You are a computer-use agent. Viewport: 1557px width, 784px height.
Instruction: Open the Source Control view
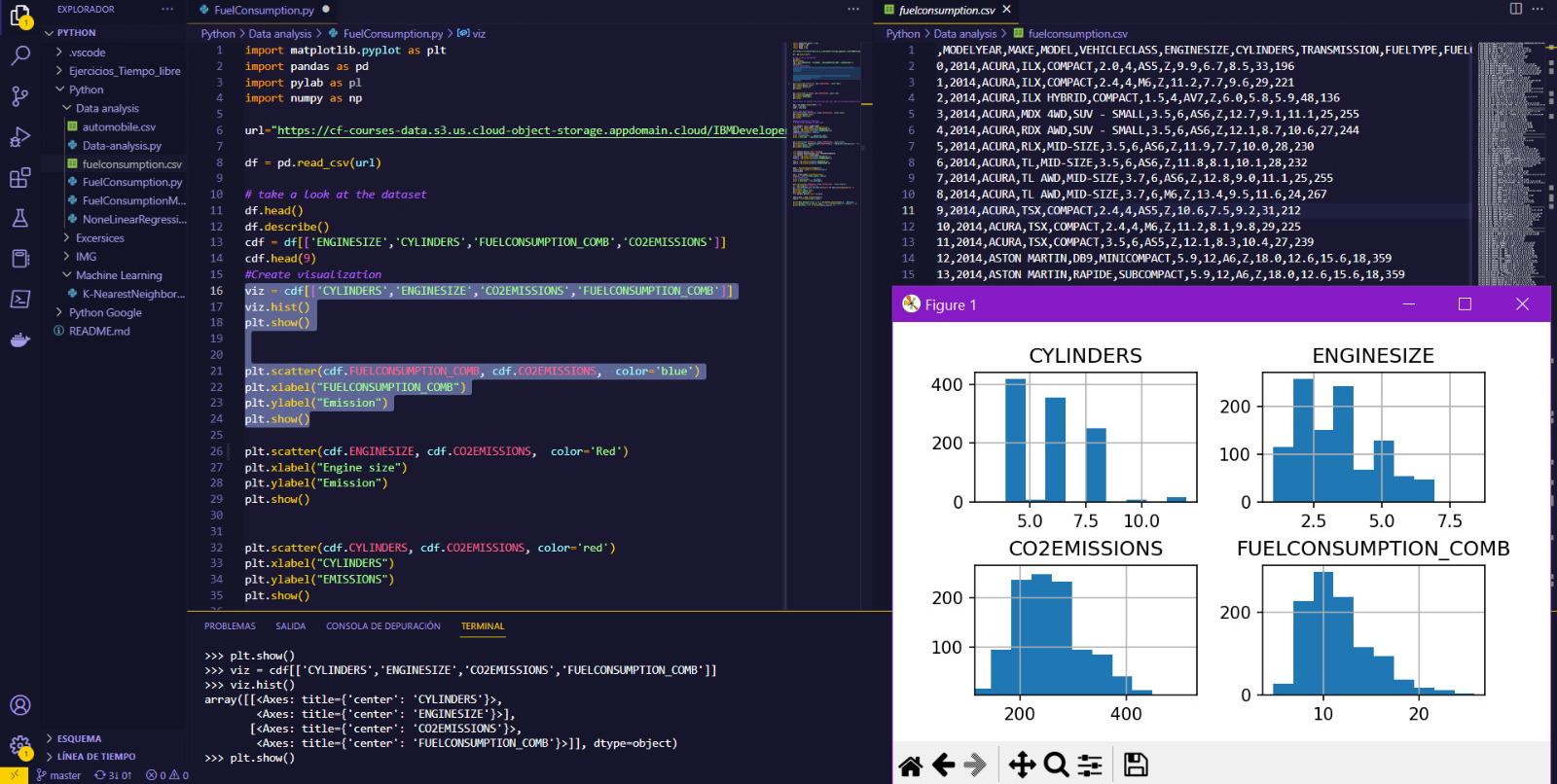pos(19,96)
